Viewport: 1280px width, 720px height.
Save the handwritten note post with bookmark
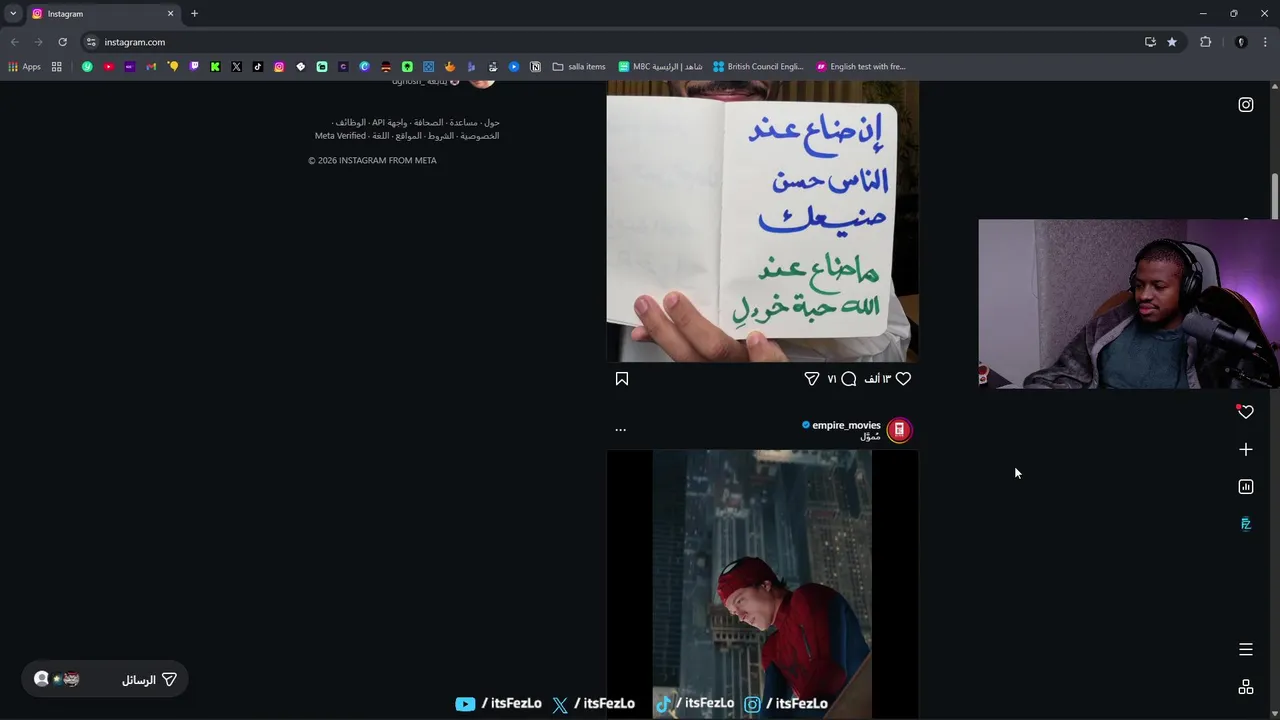[622, 379]
